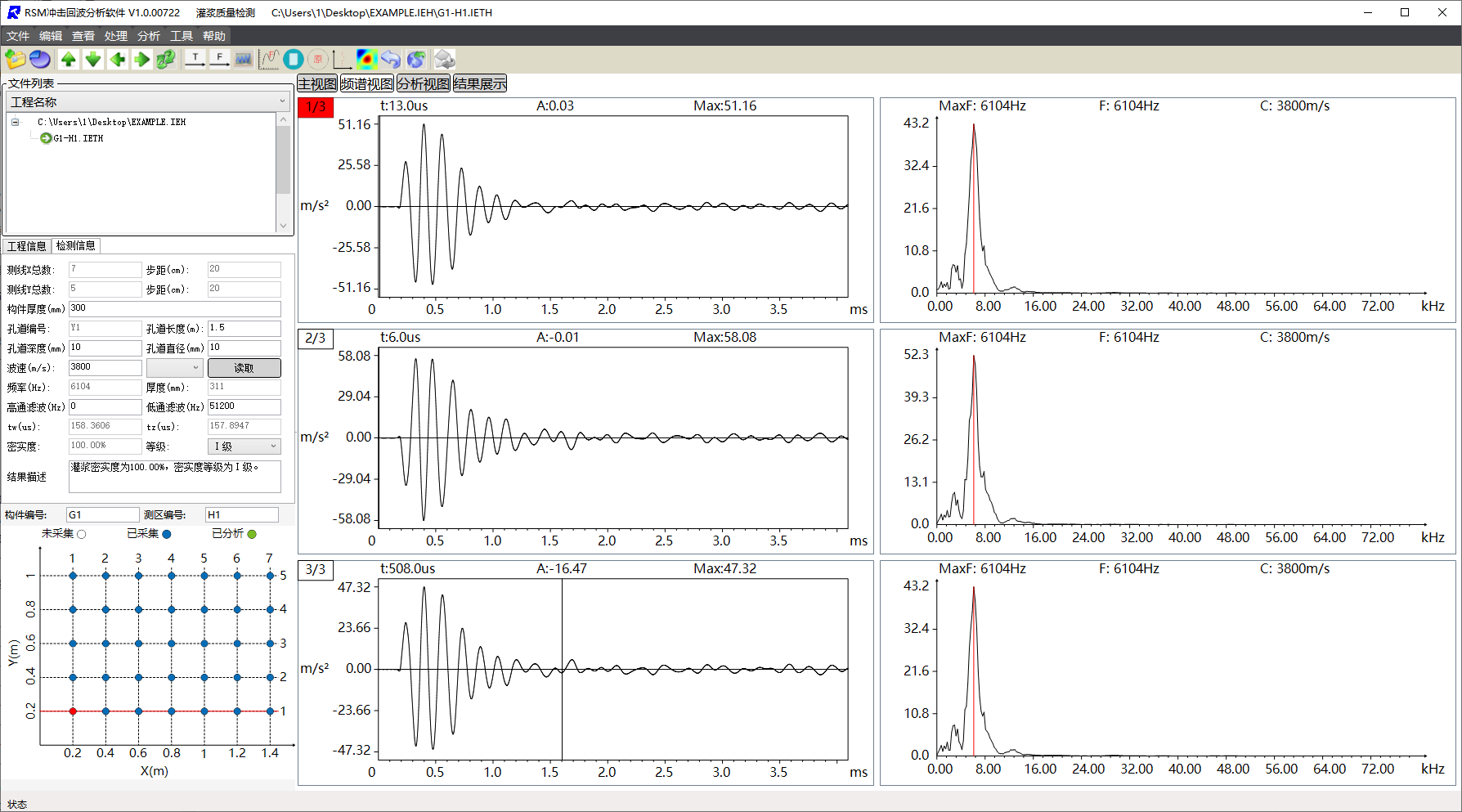Click the 构件编号 field showing G1

click(103, 514)
